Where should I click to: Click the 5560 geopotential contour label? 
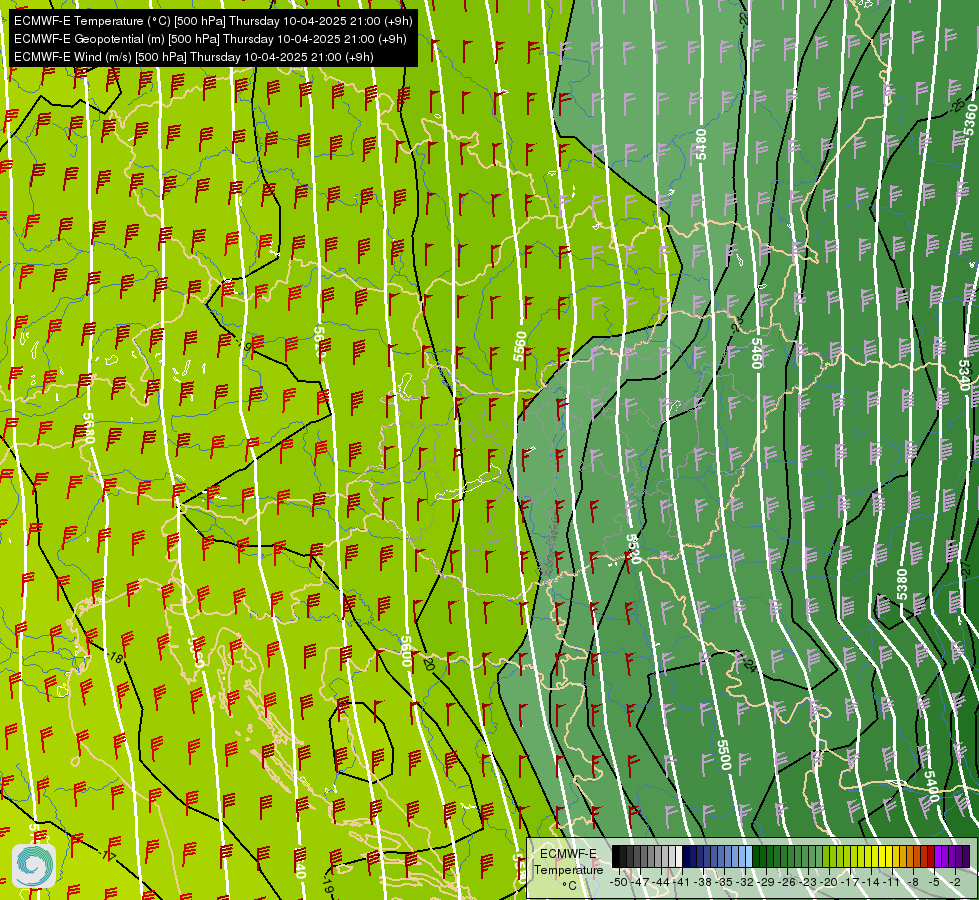(519, 346)
